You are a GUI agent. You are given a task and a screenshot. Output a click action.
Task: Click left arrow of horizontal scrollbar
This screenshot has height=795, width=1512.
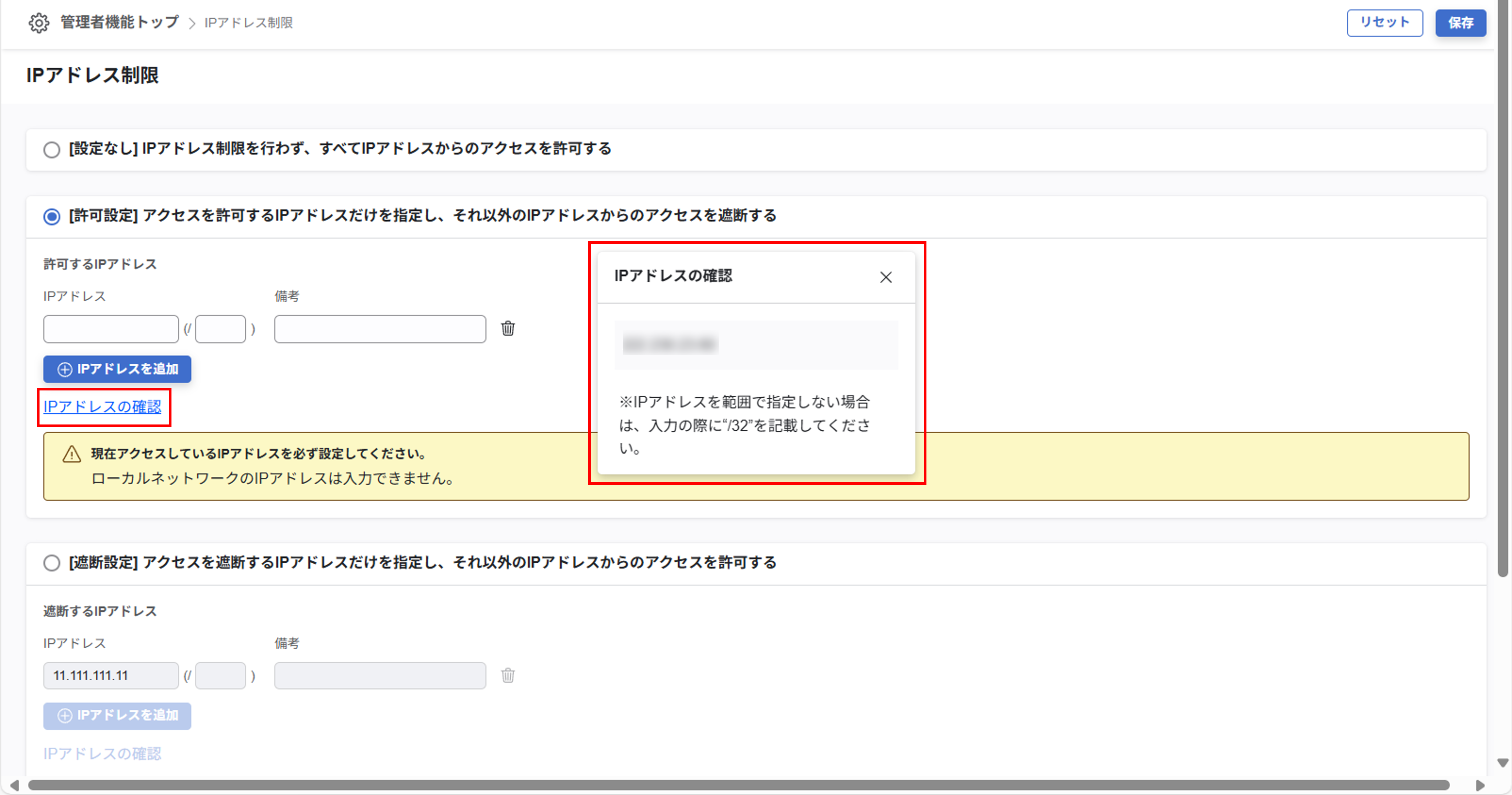pos(14,786)
